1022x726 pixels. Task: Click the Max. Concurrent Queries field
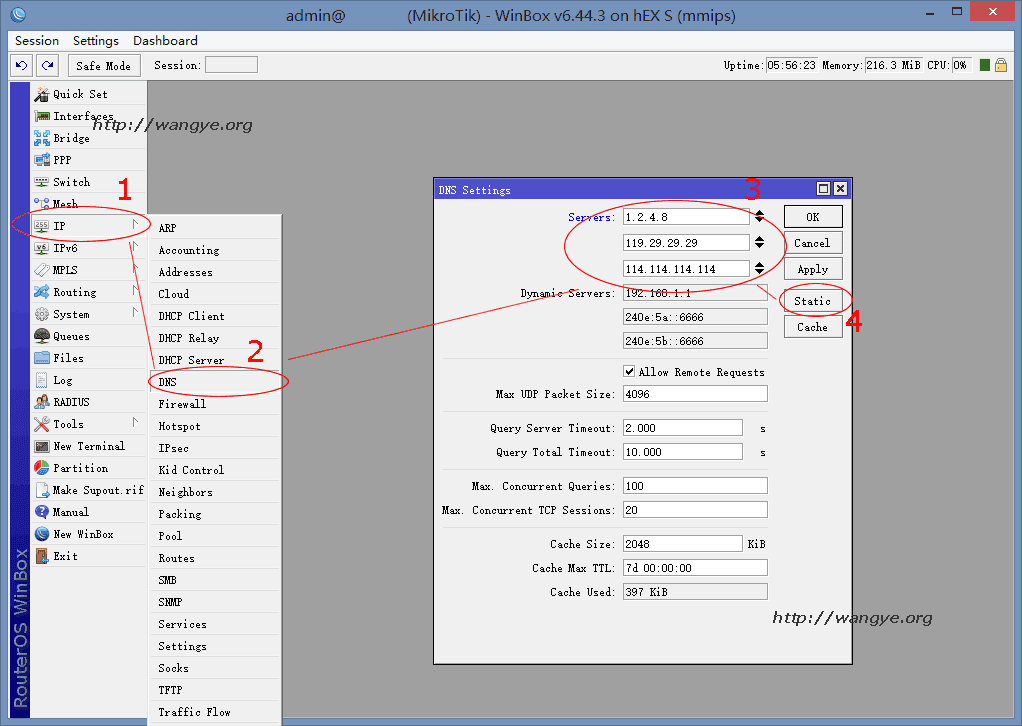click(x=695, y=486)
